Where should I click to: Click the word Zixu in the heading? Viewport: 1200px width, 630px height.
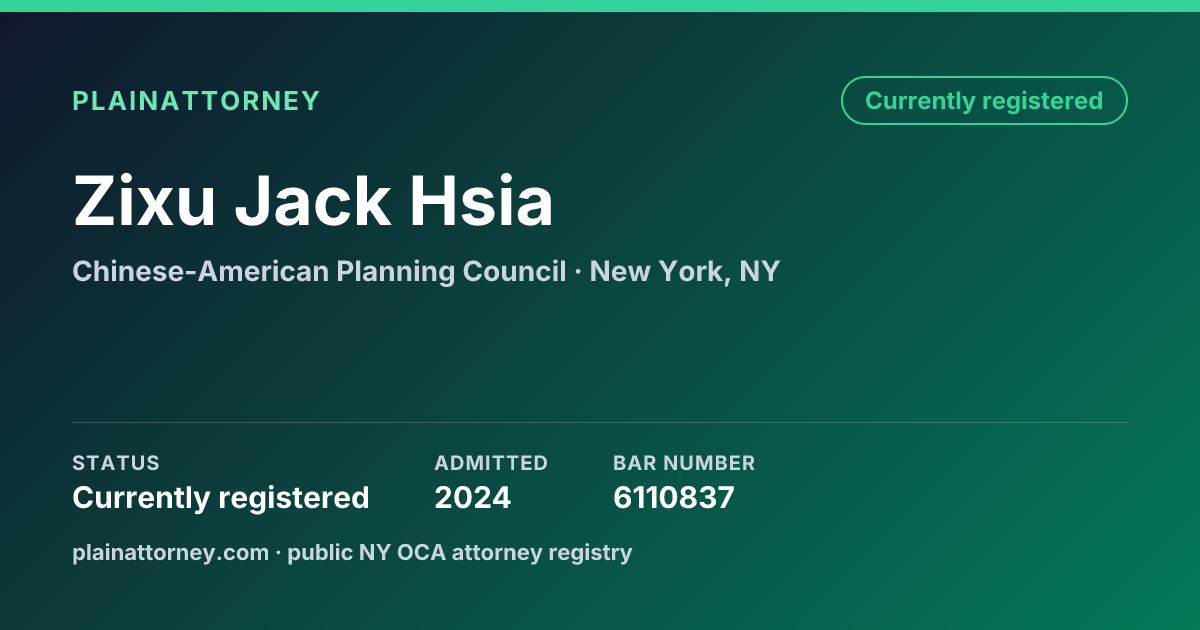144,201
